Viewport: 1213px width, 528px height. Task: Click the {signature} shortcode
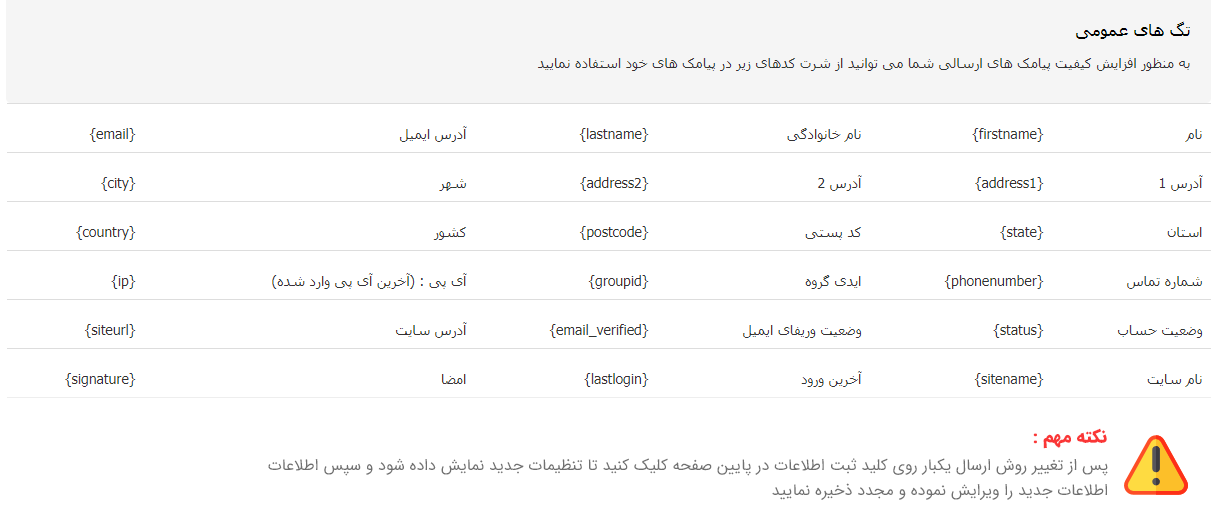pos(100,379)
